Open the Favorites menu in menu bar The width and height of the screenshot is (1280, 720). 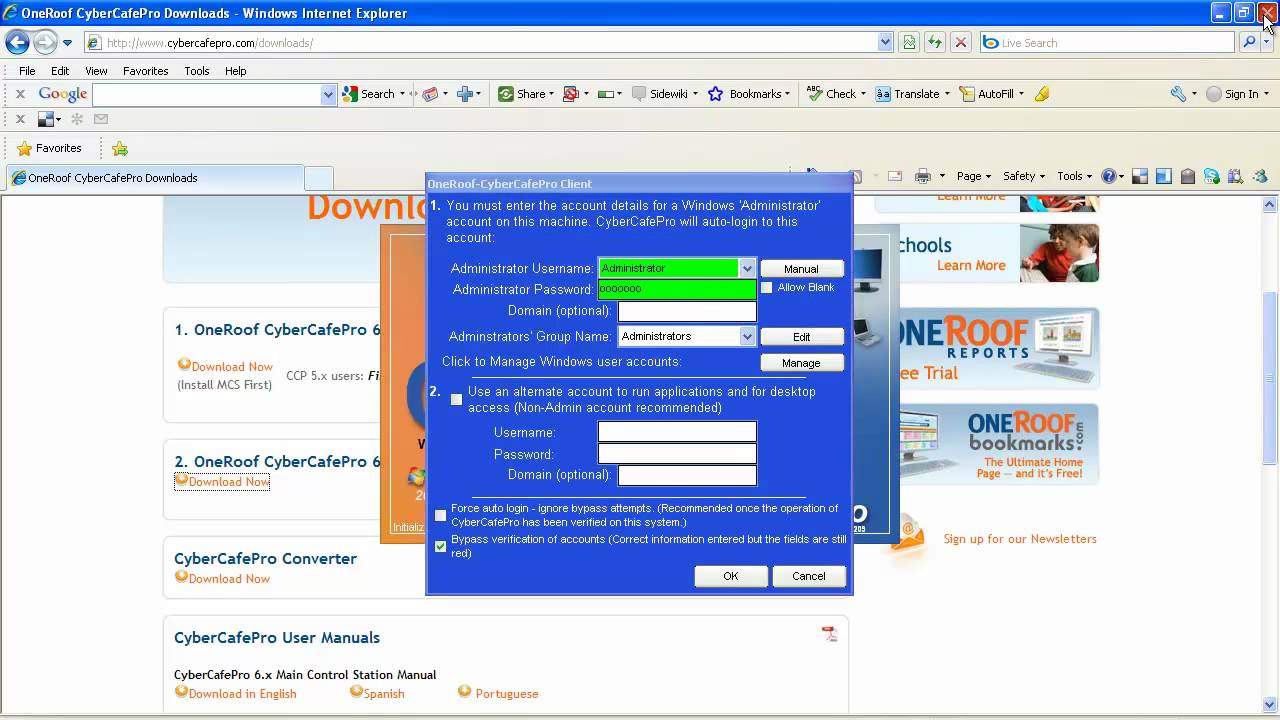click(145, 71)
